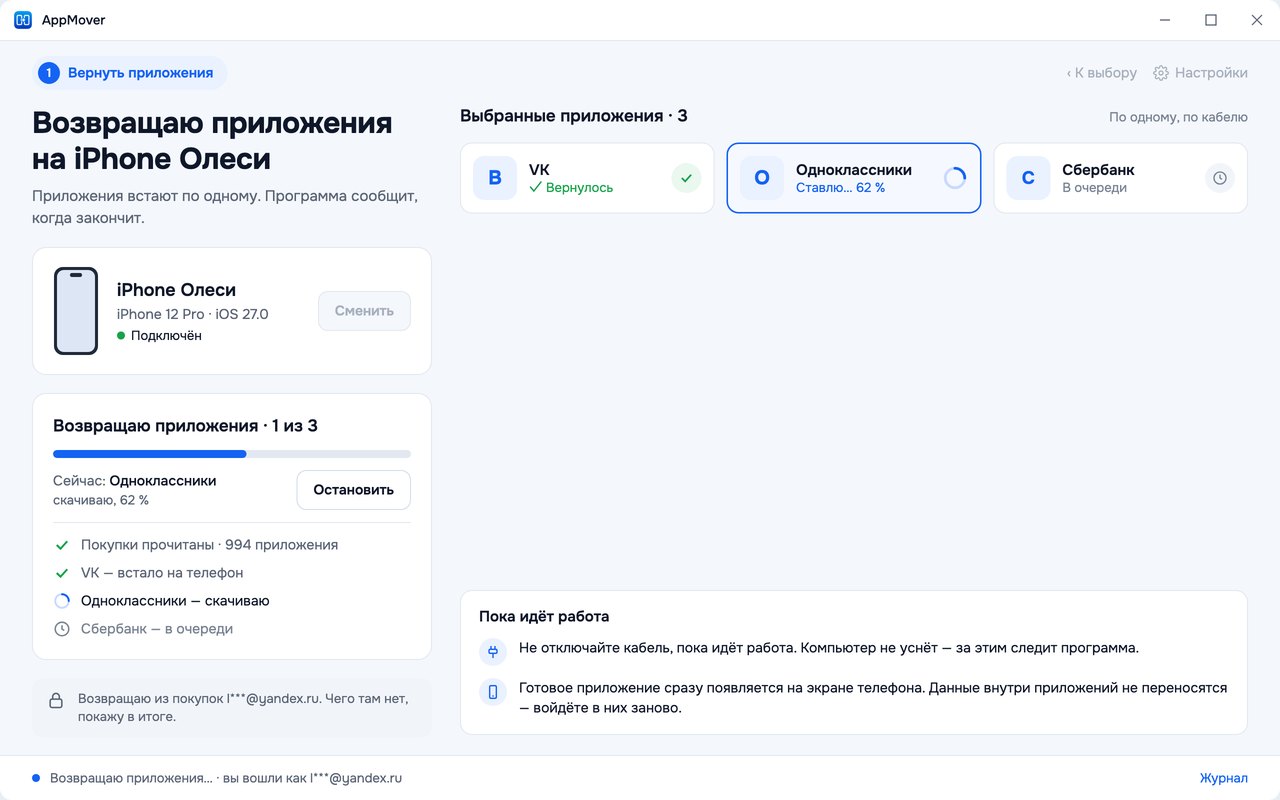Click the VK app letter icon

(x=495, y=178)
